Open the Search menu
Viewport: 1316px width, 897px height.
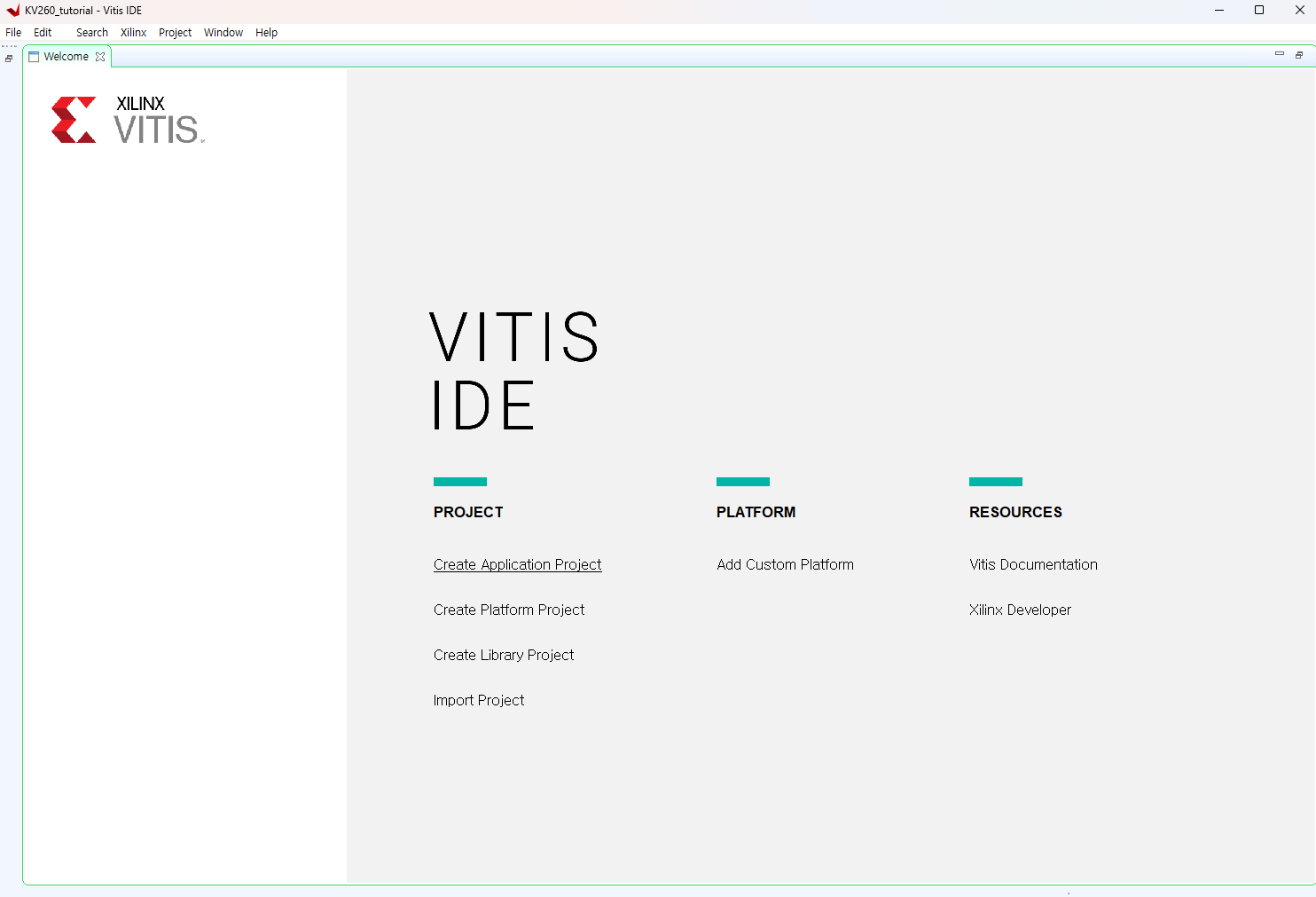click(92, 33)
